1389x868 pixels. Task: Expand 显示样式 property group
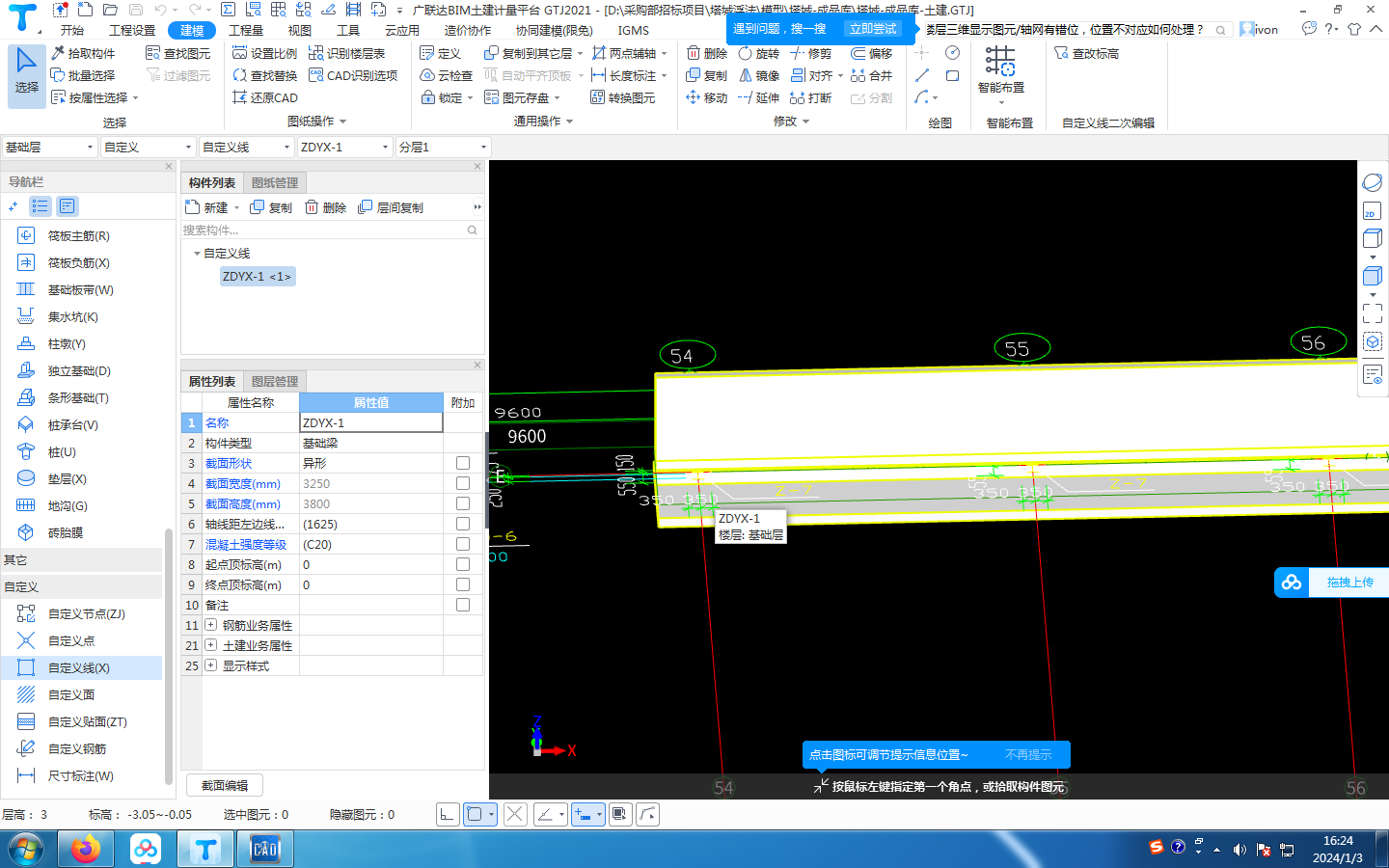pos(210,665)
